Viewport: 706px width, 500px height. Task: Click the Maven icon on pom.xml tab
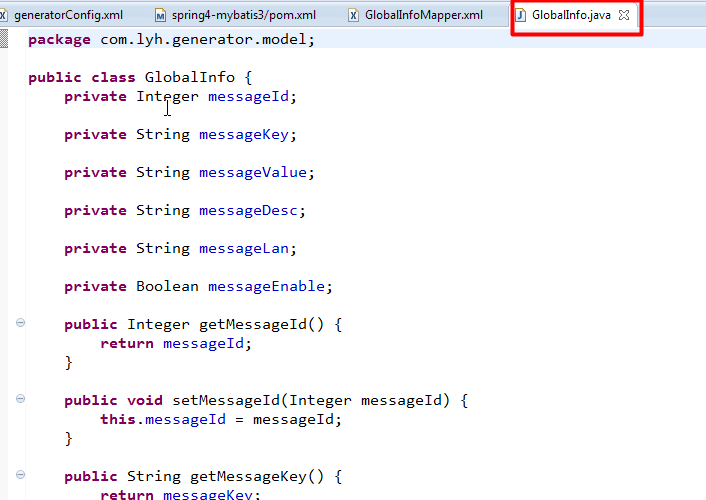pos(160,16)
